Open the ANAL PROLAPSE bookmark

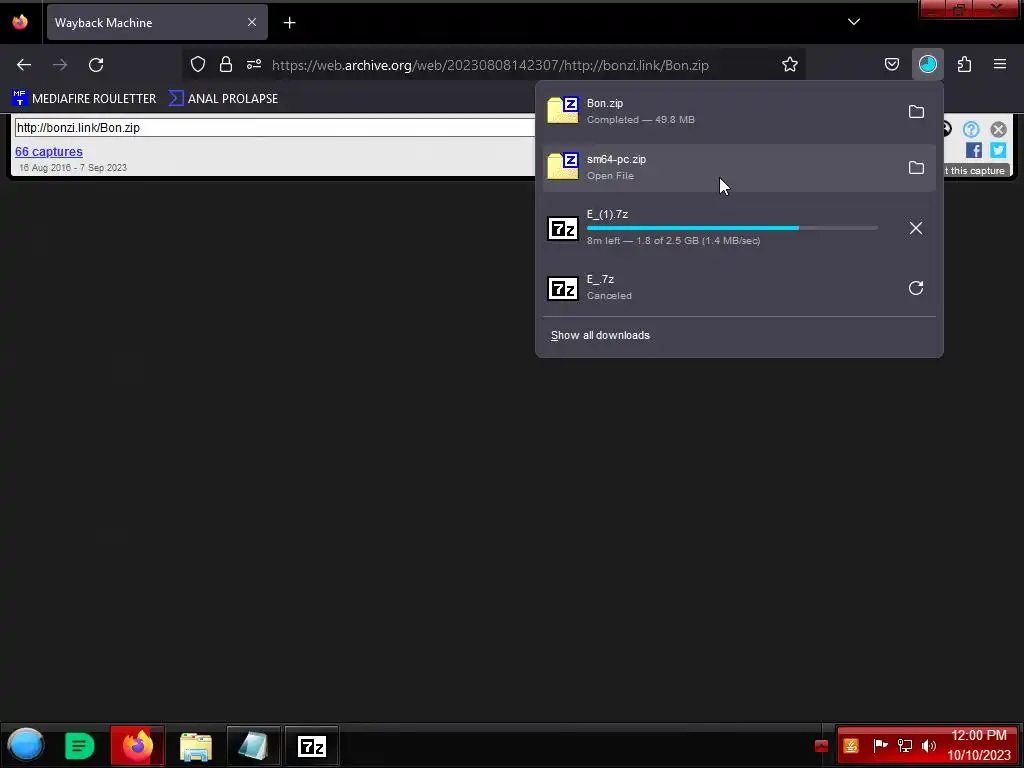click(223, 99)
